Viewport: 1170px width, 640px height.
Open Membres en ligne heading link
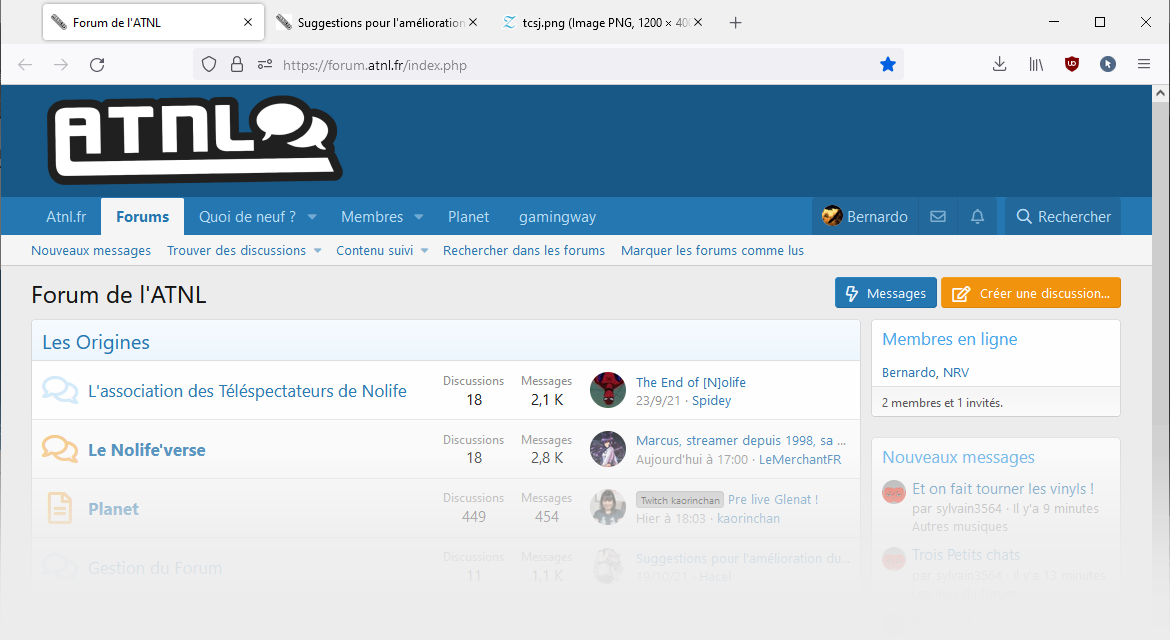(x=950, y=339)
